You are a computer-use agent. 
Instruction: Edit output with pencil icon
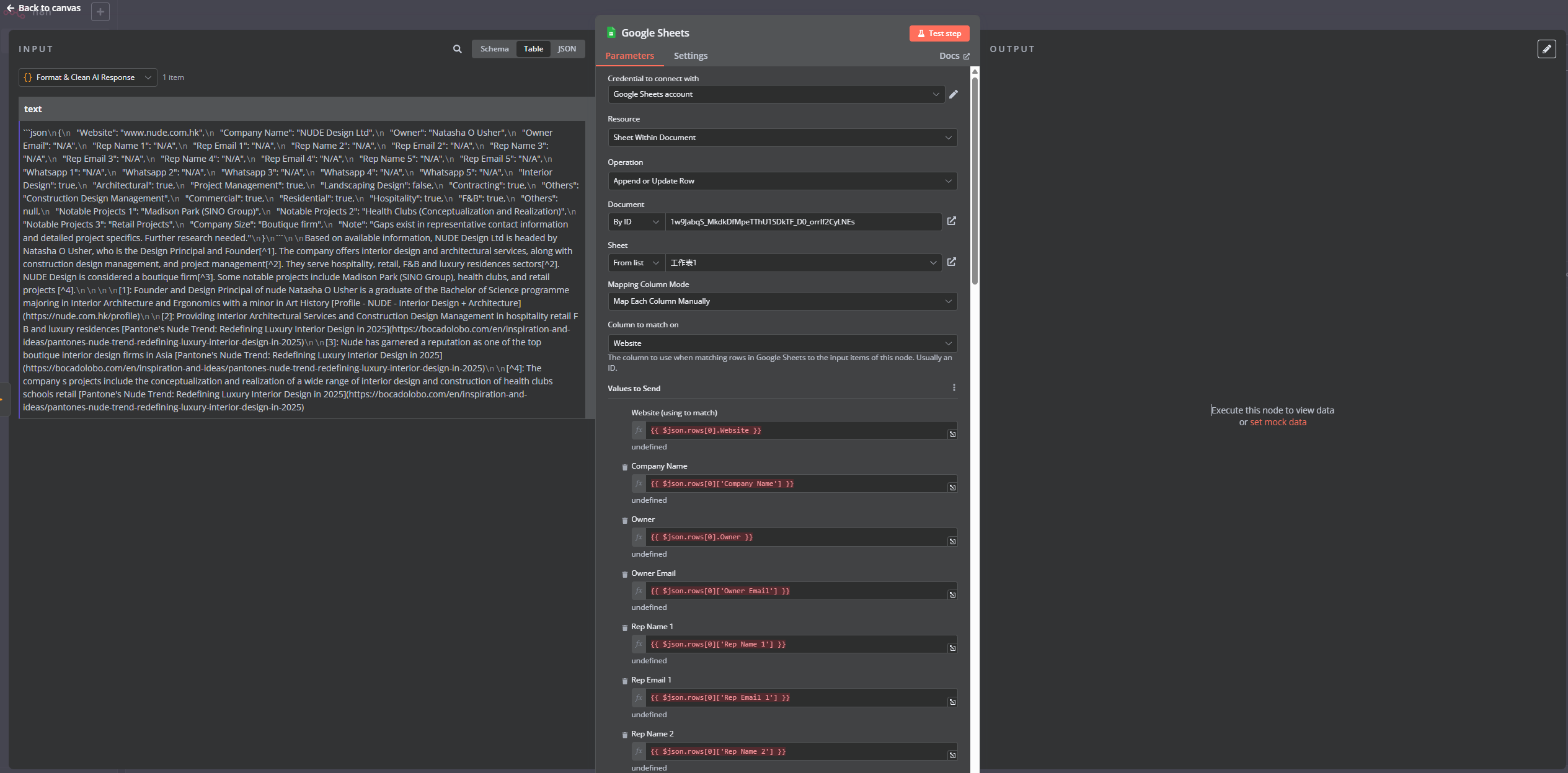click(1546, 49)
